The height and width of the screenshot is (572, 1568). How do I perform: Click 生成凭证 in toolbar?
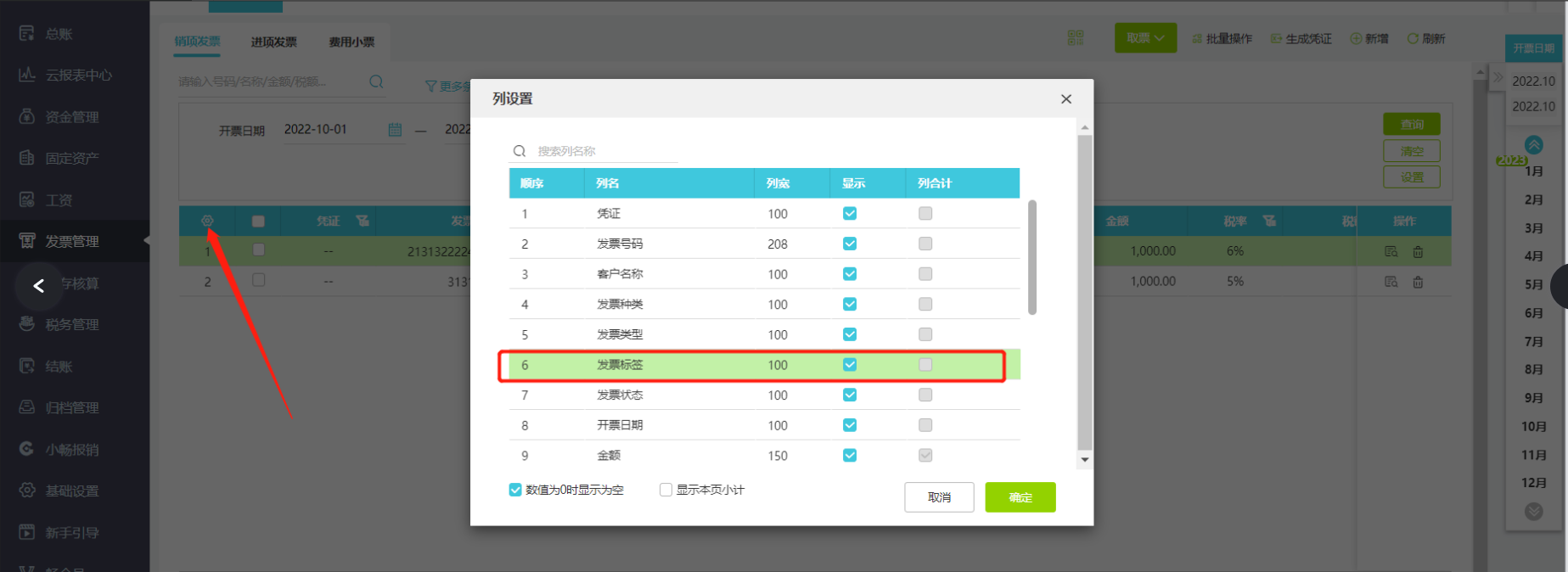pos(1301,39)
